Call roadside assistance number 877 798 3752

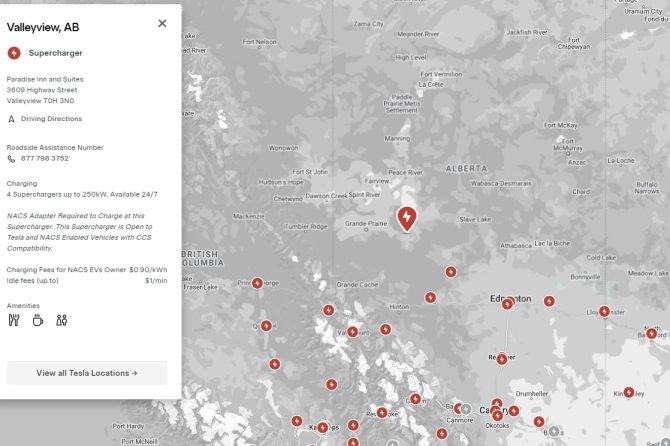[44, 158]
